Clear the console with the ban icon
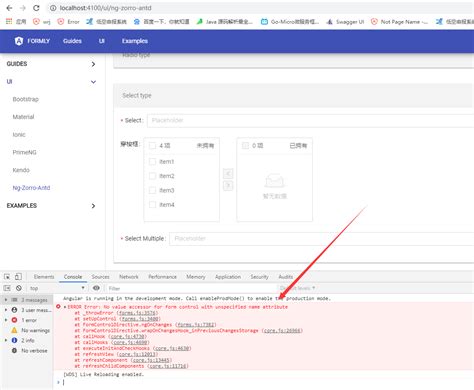This screenshot has height=390, width=474. coord(19,288)
